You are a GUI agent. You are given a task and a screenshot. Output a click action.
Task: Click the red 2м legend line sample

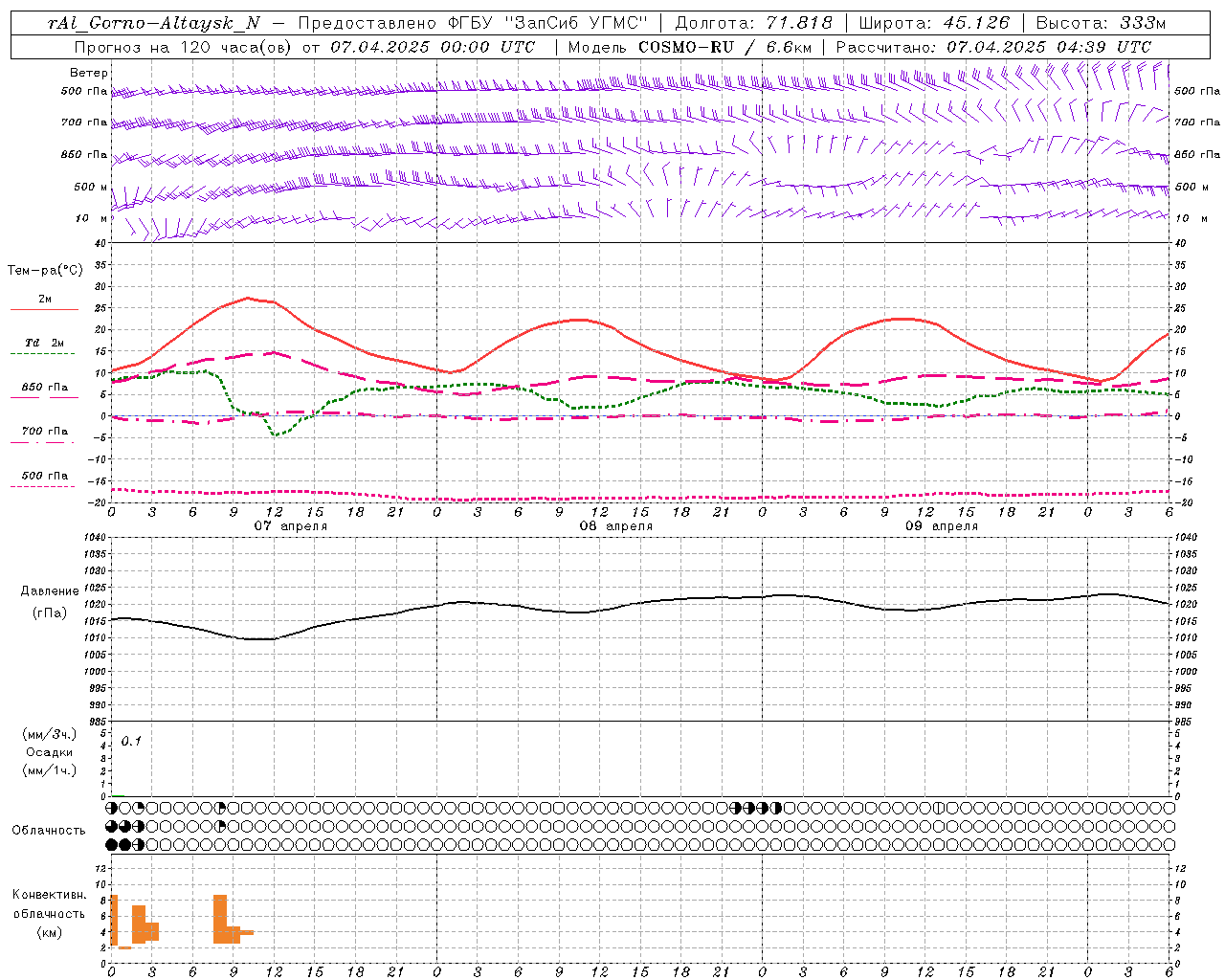[44, 309]
